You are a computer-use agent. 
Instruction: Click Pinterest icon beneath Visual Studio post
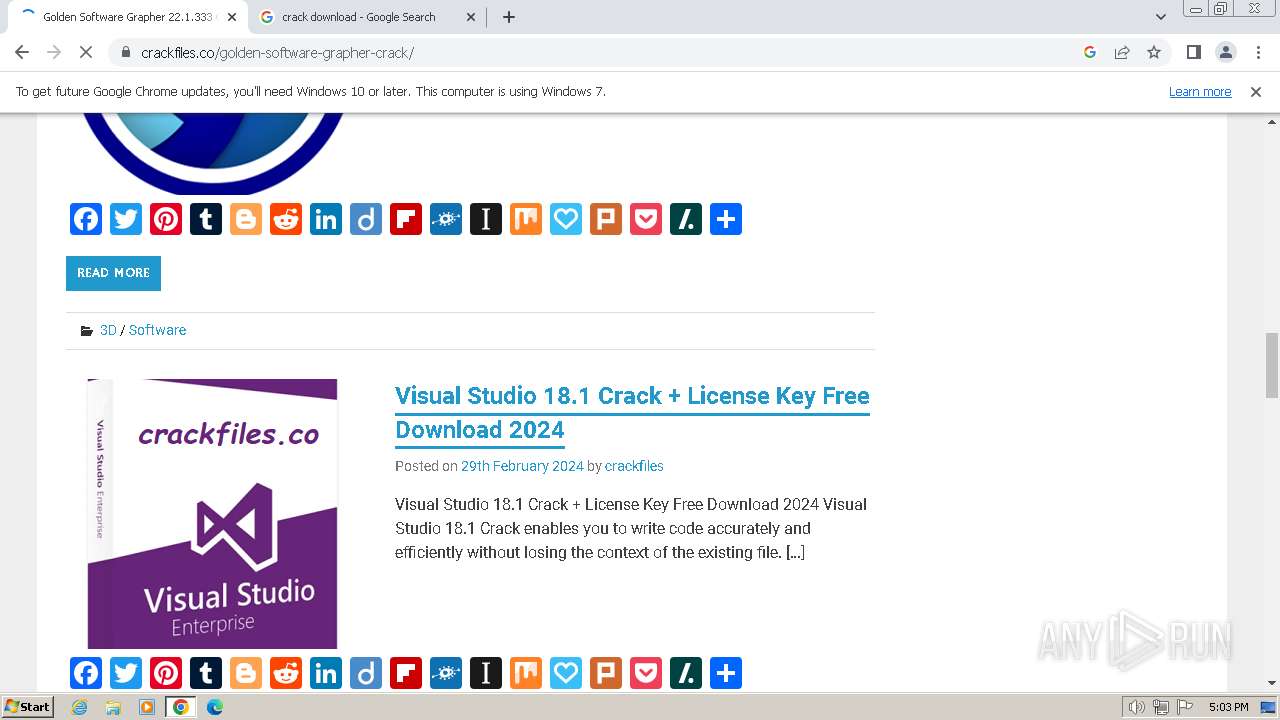[x=166, y=673]
